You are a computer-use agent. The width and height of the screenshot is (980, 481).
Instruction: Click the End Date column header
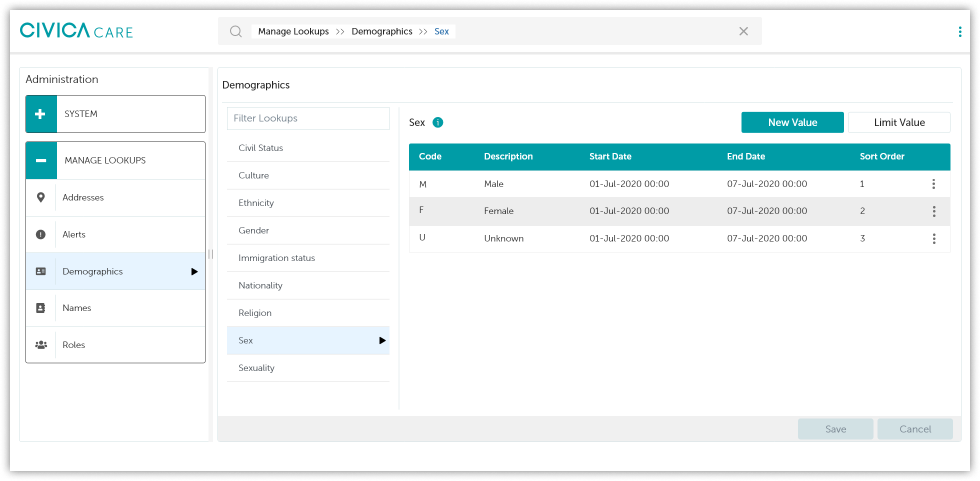pos(746,157)
